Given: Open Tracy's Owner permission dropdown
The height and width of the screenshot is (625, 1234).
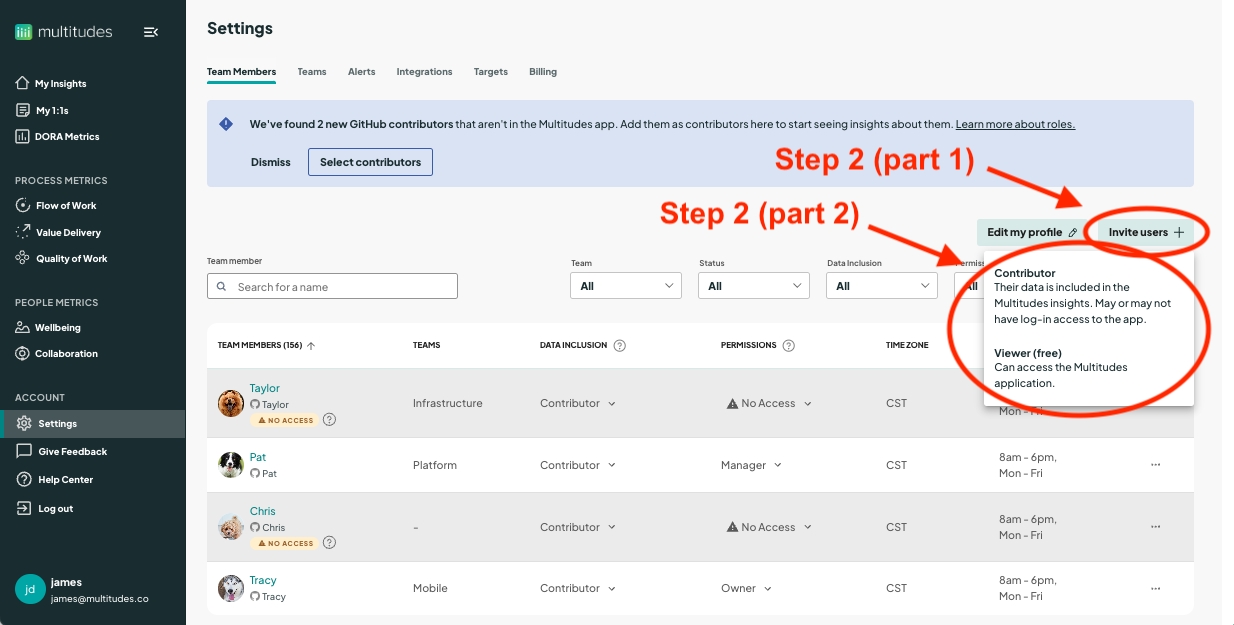Looking at the screenshot, I should [746, 589].
